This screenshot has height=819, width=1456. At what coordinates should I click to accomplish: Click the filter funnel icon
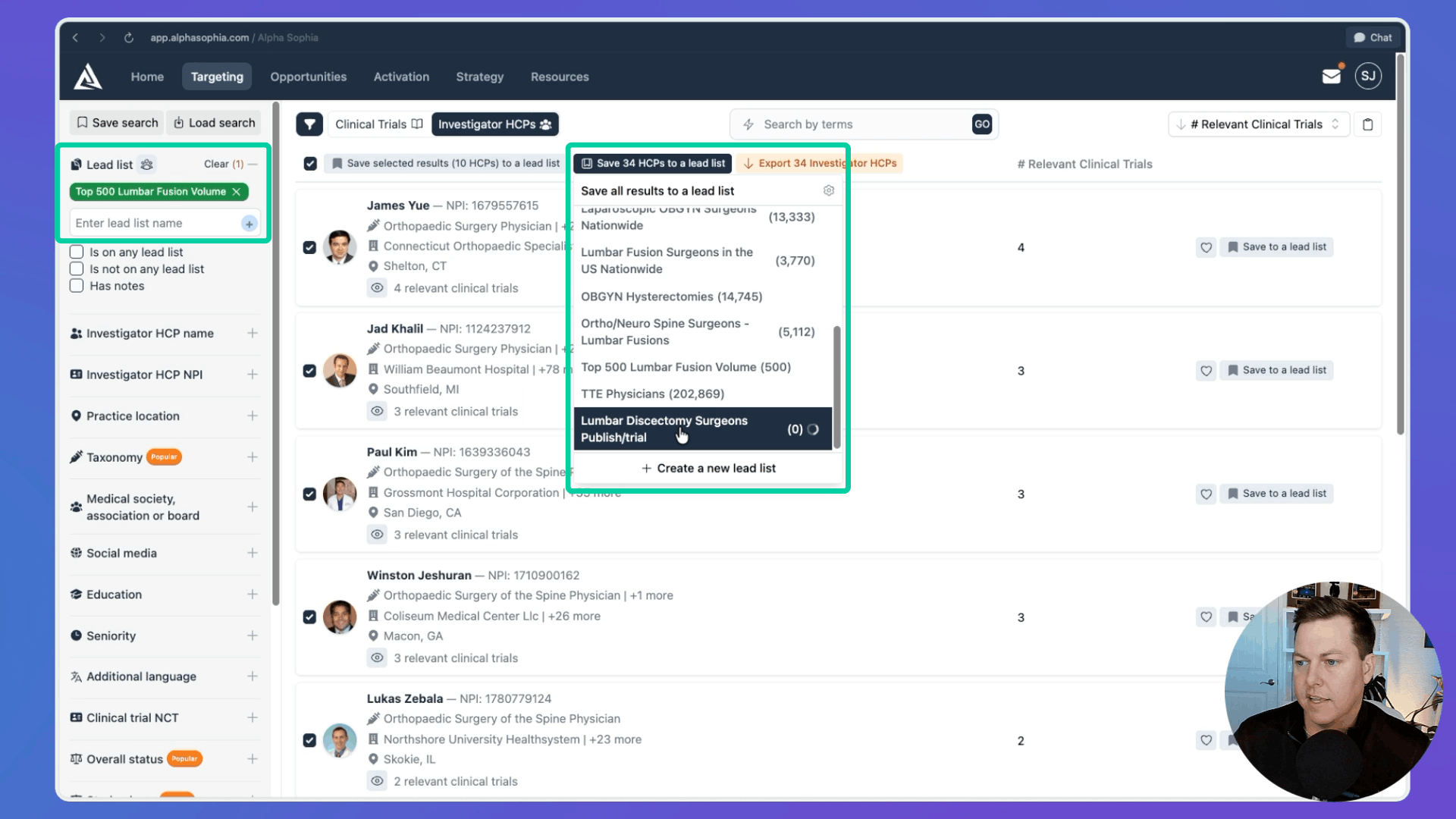[309, 124]
